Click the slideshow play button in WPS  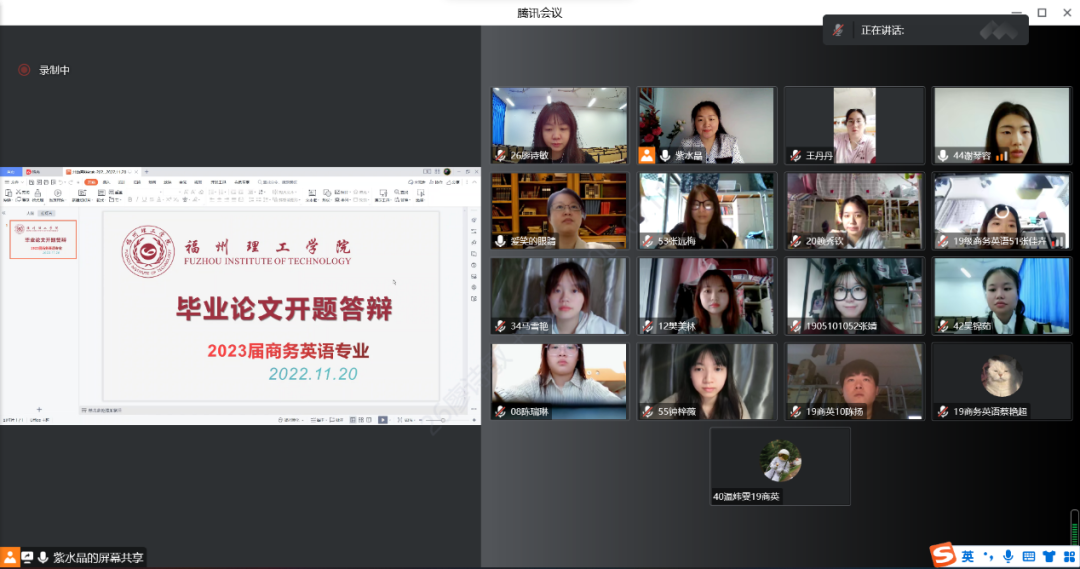tap(383, 420)
